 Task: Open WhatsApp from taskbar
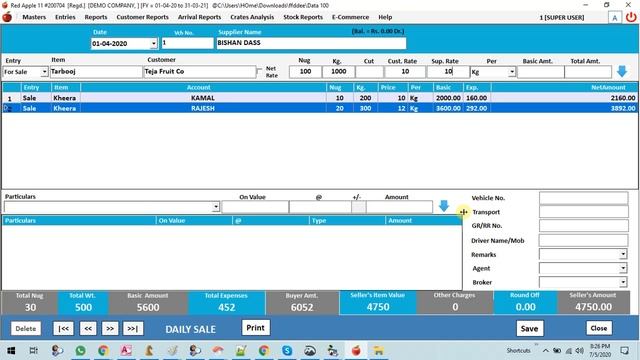(x=80, y=350)
